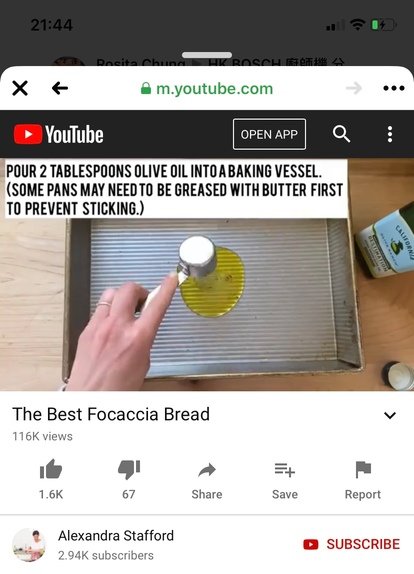
Task: Open browser options three-dot menu
Action: click(x=394, y=88)
